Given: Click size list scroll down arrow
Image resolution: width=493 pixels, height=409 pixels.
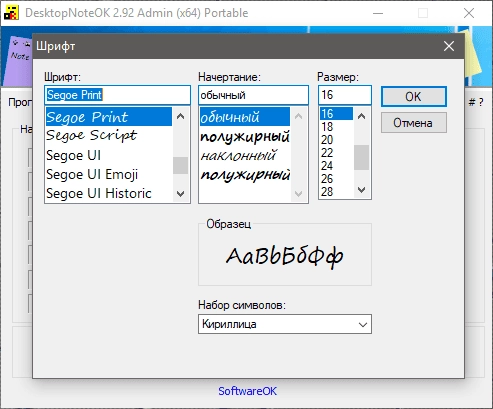Looking at the screenshot, I should 361,190.
